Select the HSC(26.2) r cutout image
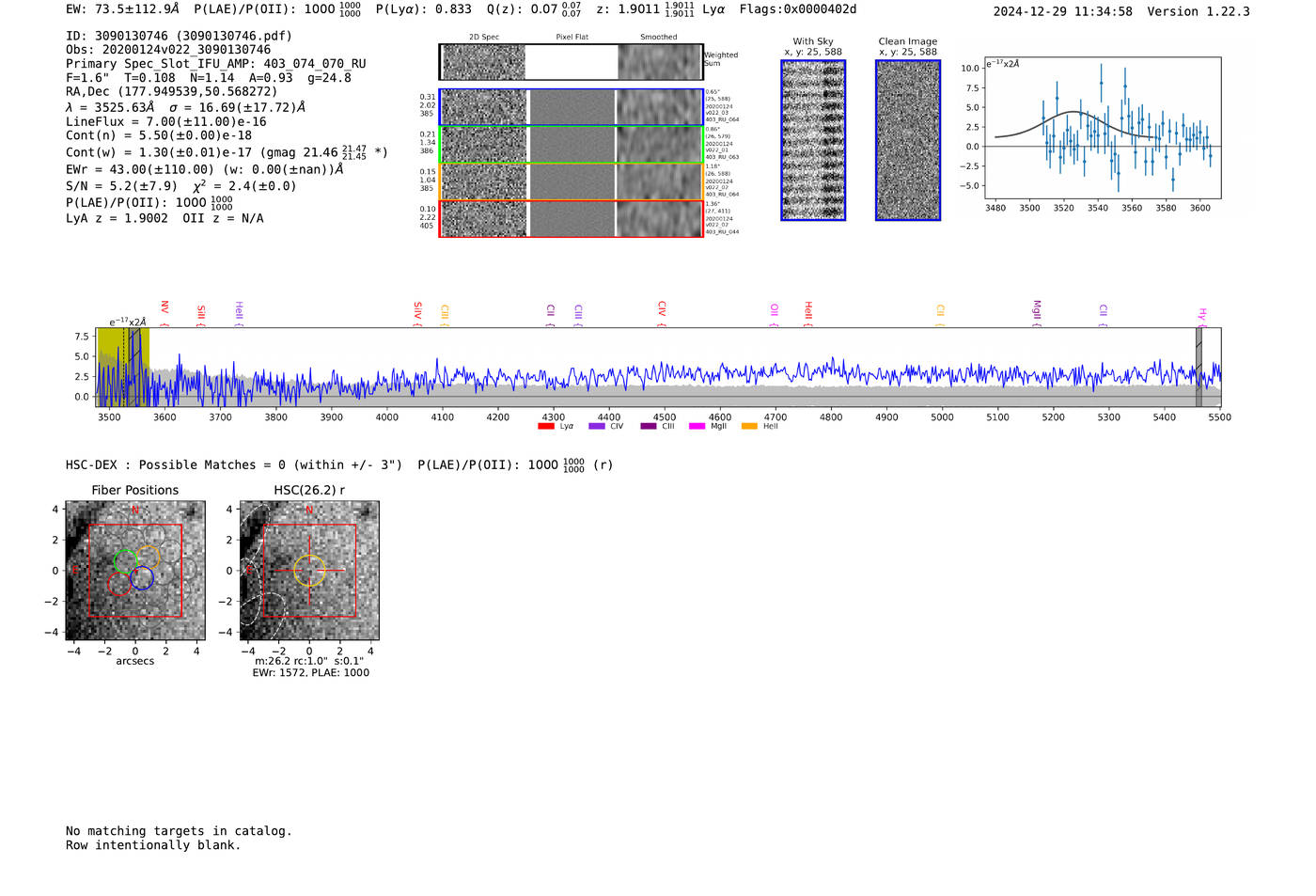 309,571
